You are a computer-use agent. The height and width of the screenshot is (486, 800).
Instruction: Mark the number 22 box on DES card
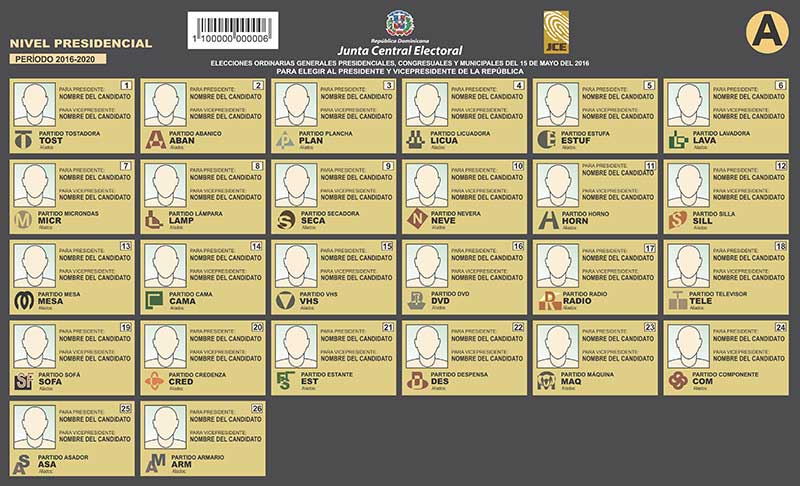pos(518,327)
